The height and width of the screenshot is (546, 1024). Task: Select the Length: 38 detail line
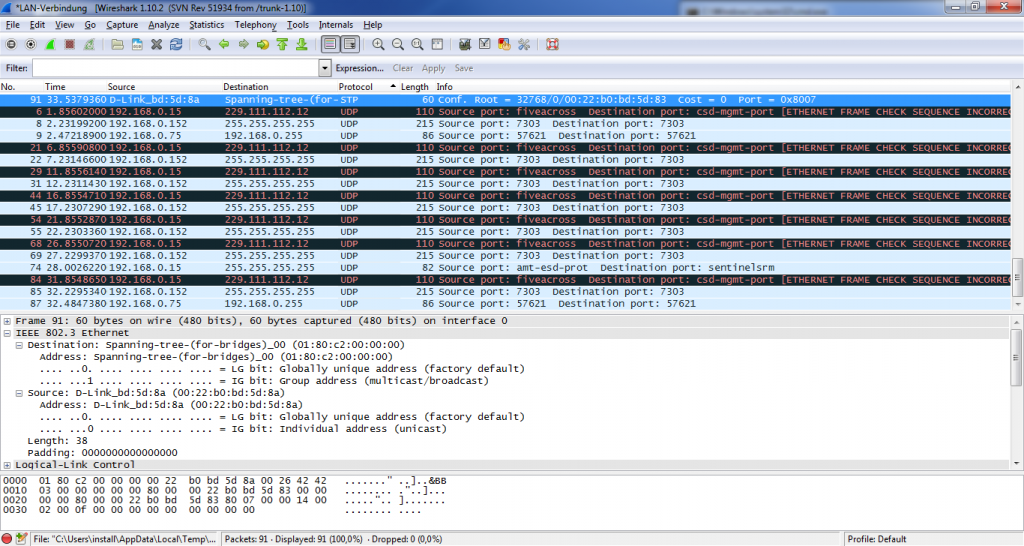(57, 441)
